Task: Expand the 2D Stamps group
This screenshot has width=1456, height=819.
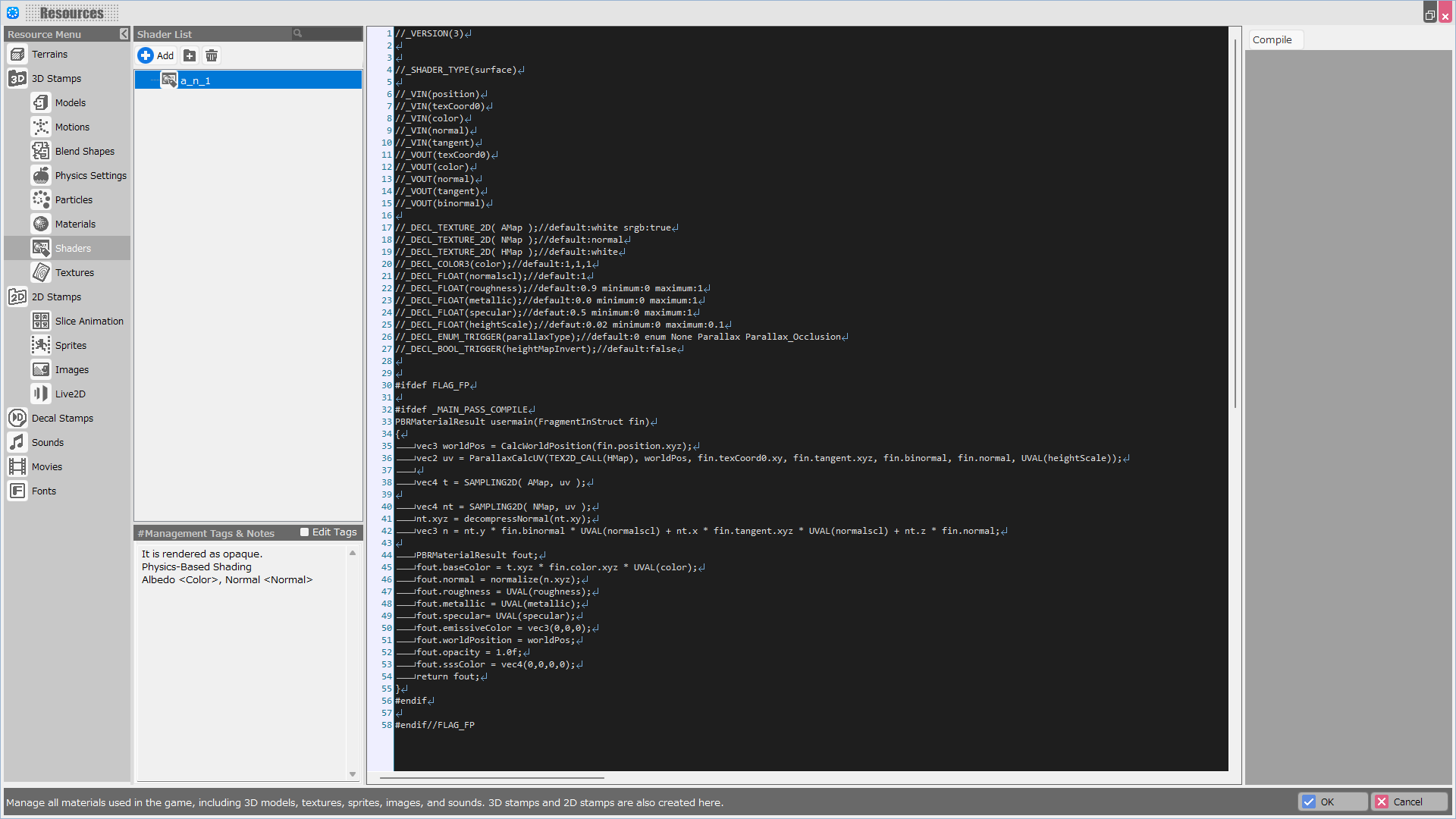Action: click(x=67, y=297)
